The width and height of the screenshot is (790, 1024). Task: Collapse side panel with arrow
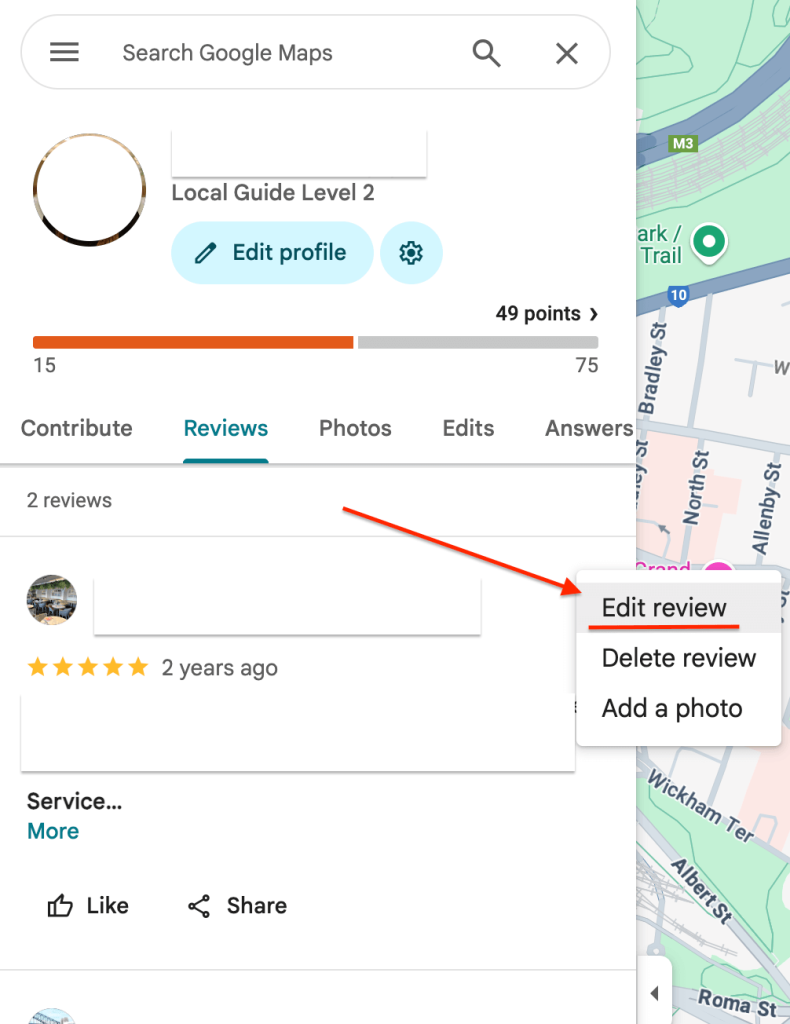tap(654, 993)
